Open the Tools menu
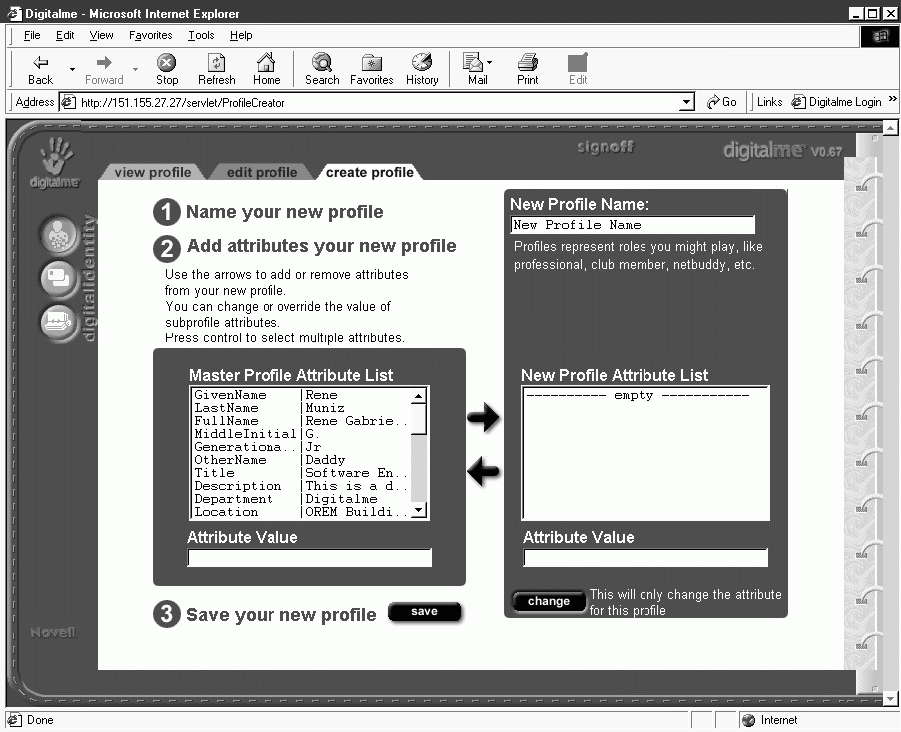 point(201,35)
